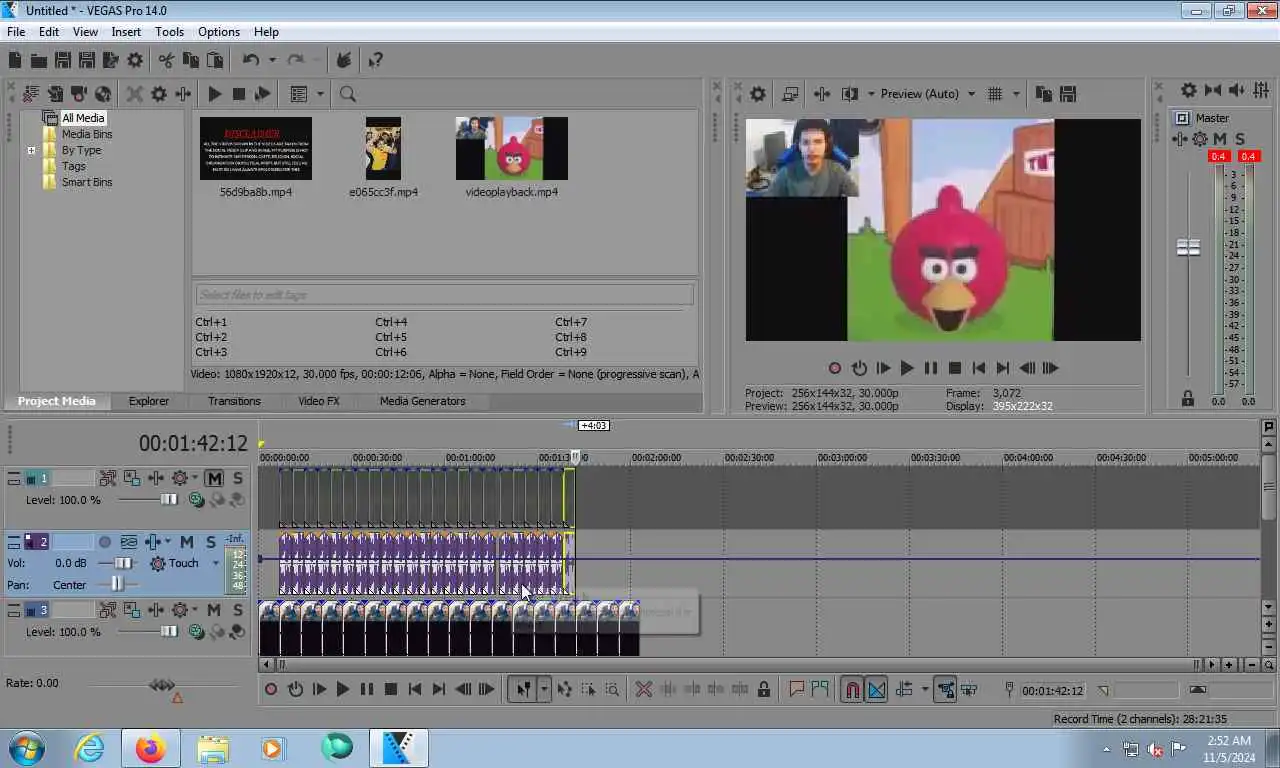The width and height of the screenshot is (1280, 768).
Task: Mute video track 1
Action: (x=214, y=479)
